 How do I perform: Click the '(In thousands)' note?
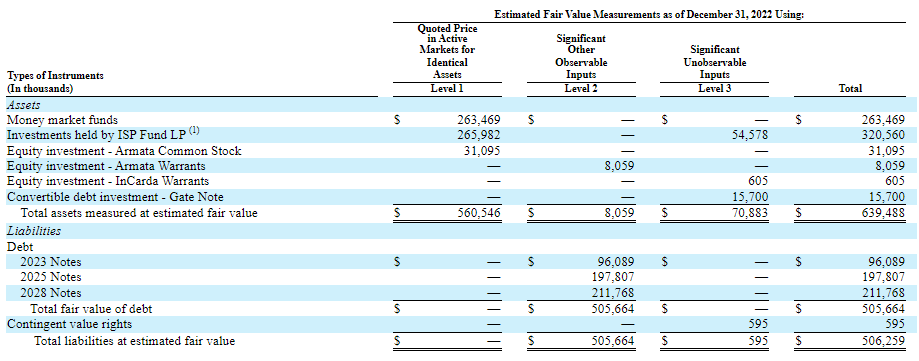coord(39,88)
